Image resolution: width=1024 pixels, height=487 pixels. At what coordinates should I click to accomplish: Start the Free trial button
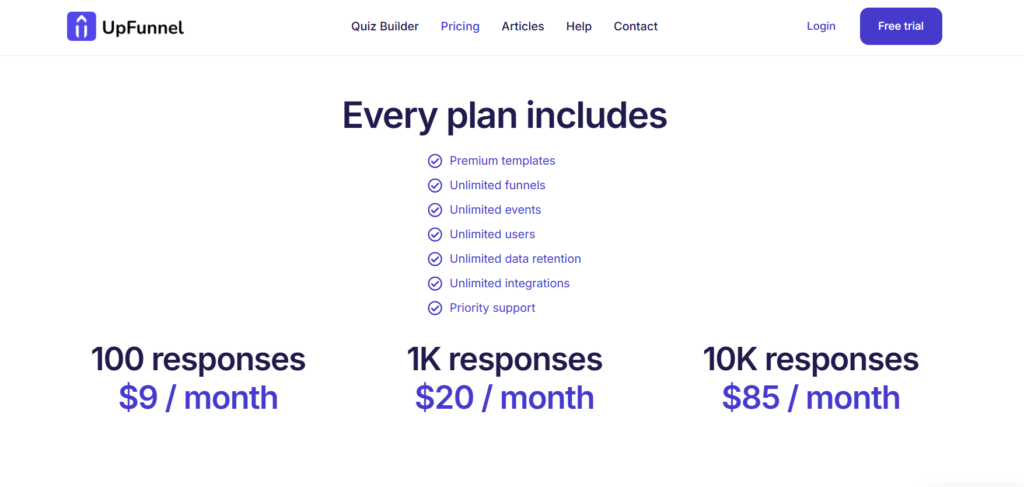point(901,26)
